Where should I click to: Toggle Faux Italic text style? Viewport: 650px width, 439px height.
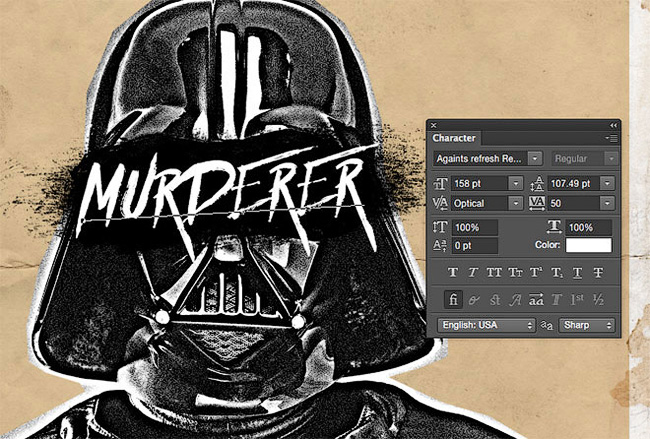point(473,272)
